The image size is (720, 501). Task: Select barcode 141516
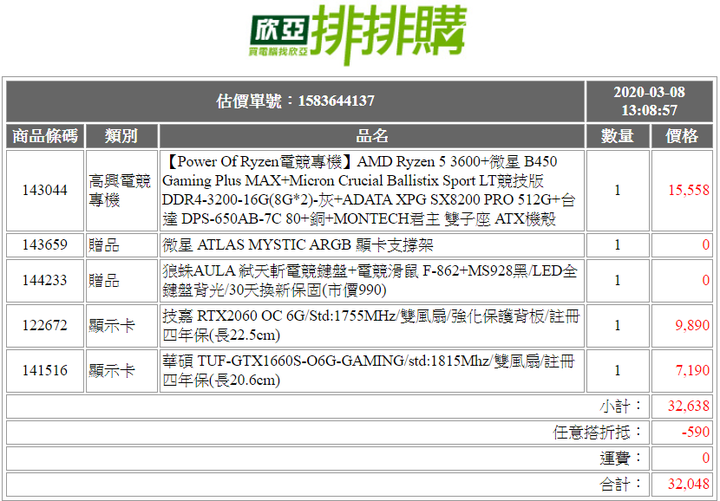(45, 370)
